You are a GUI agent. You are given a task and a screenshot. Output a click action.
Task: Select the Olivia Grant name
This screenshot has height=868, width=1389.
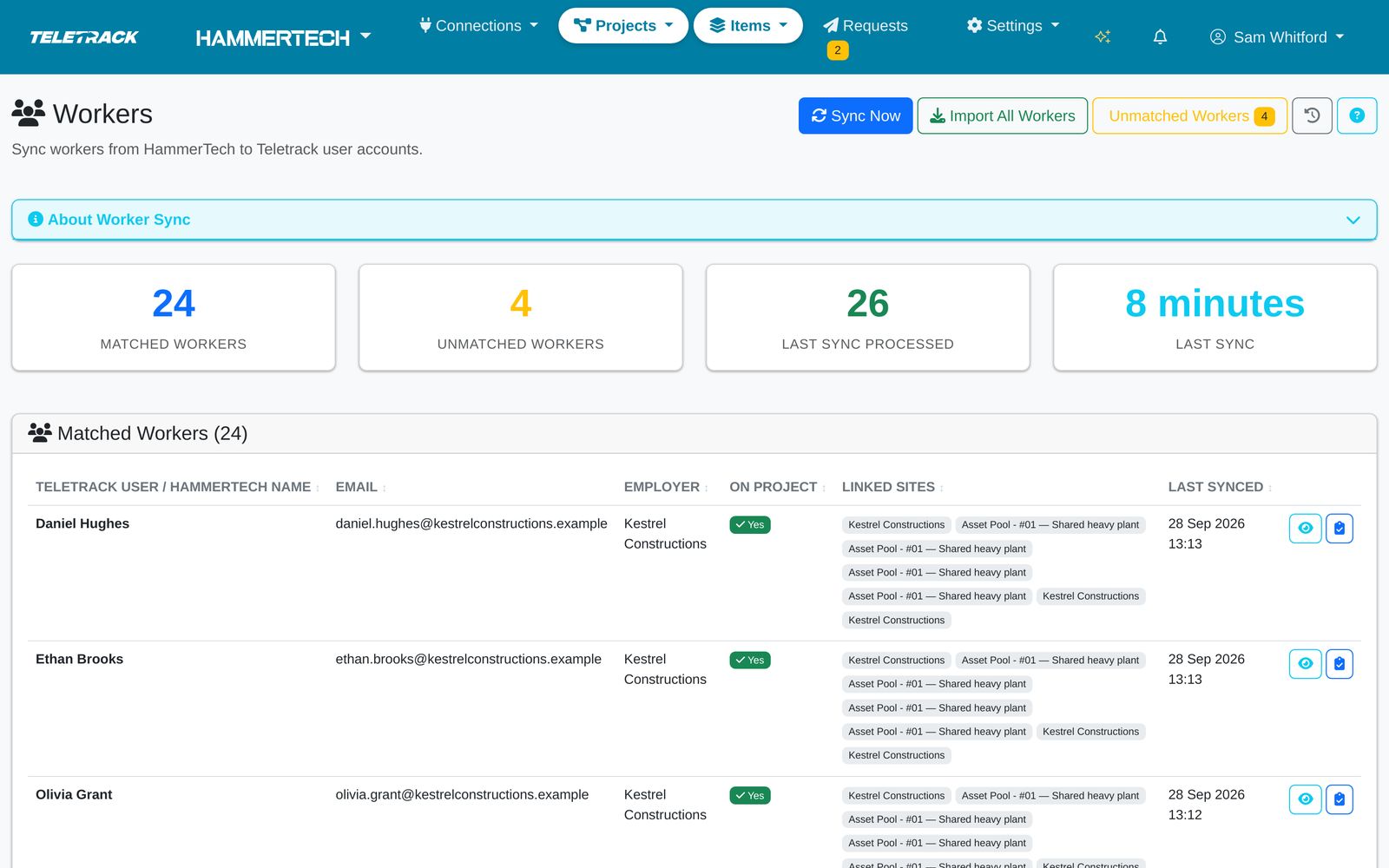tap(74, 794)
